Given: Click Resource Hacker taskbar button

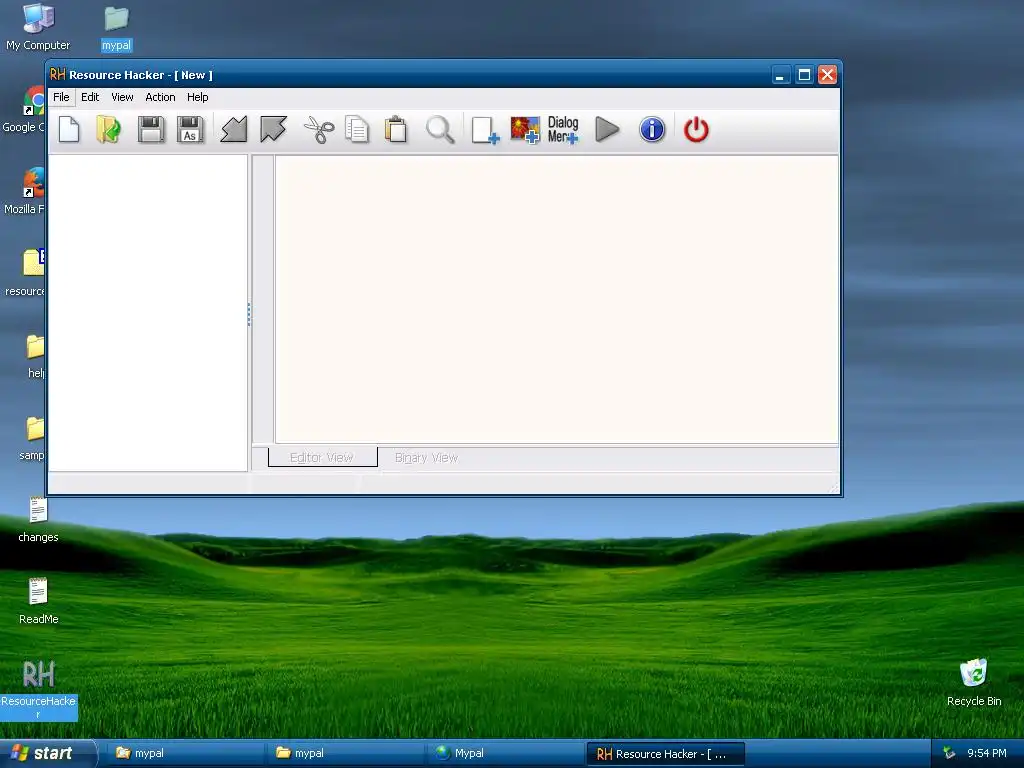Looking at the screenshot, I should 665,754.
